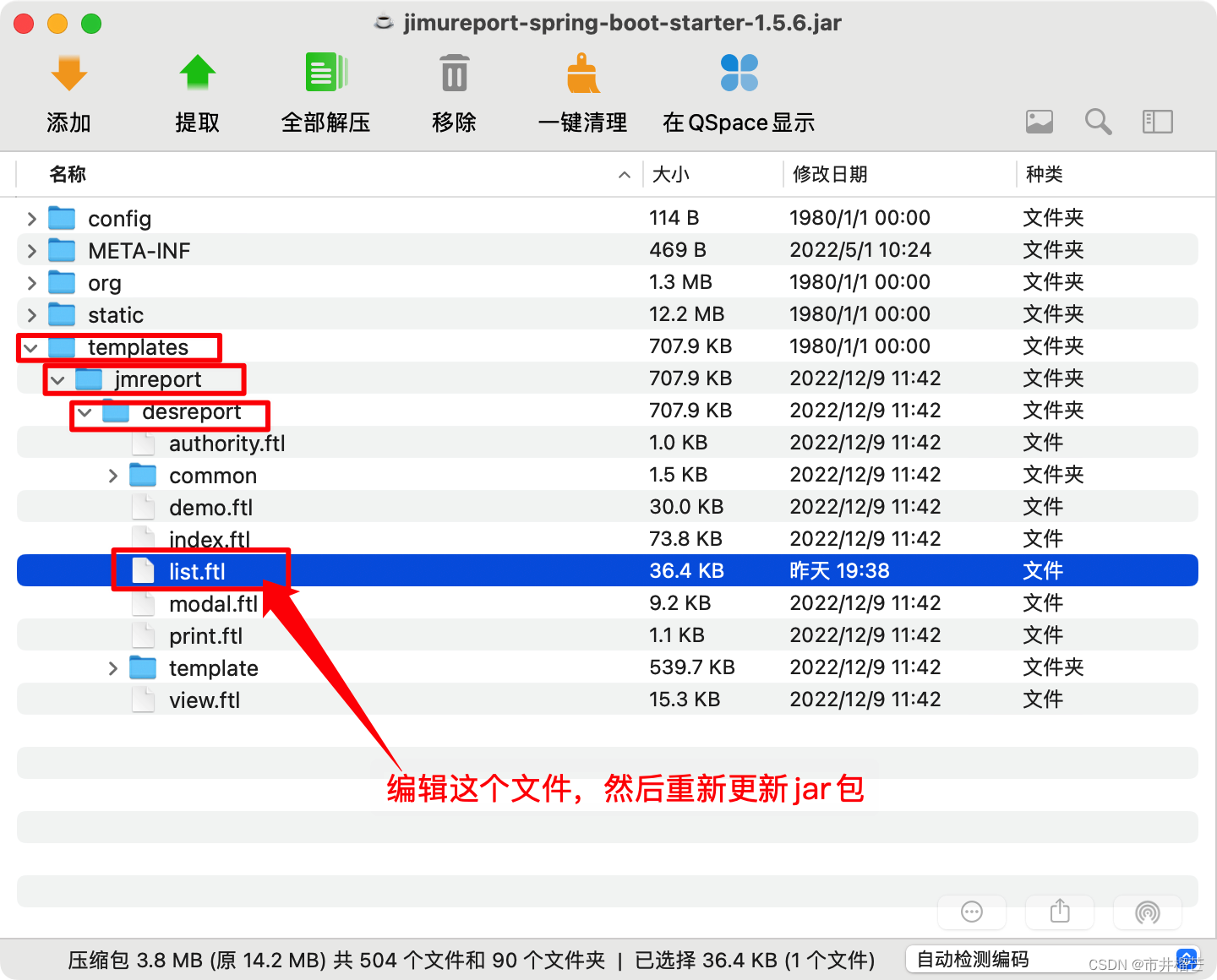
Task: Click the 114 B size cell
Action: click(x=674, y=218)
